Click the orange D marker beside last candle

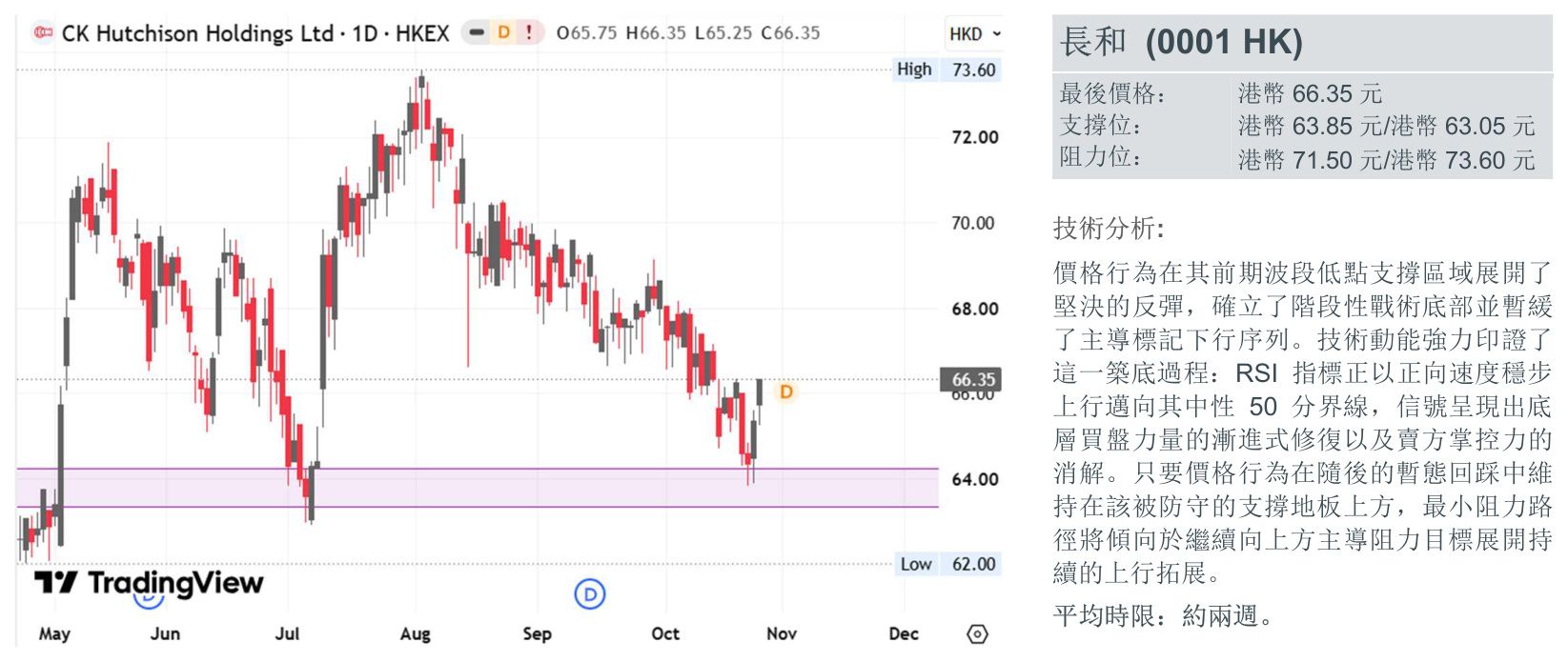point(785,391)
